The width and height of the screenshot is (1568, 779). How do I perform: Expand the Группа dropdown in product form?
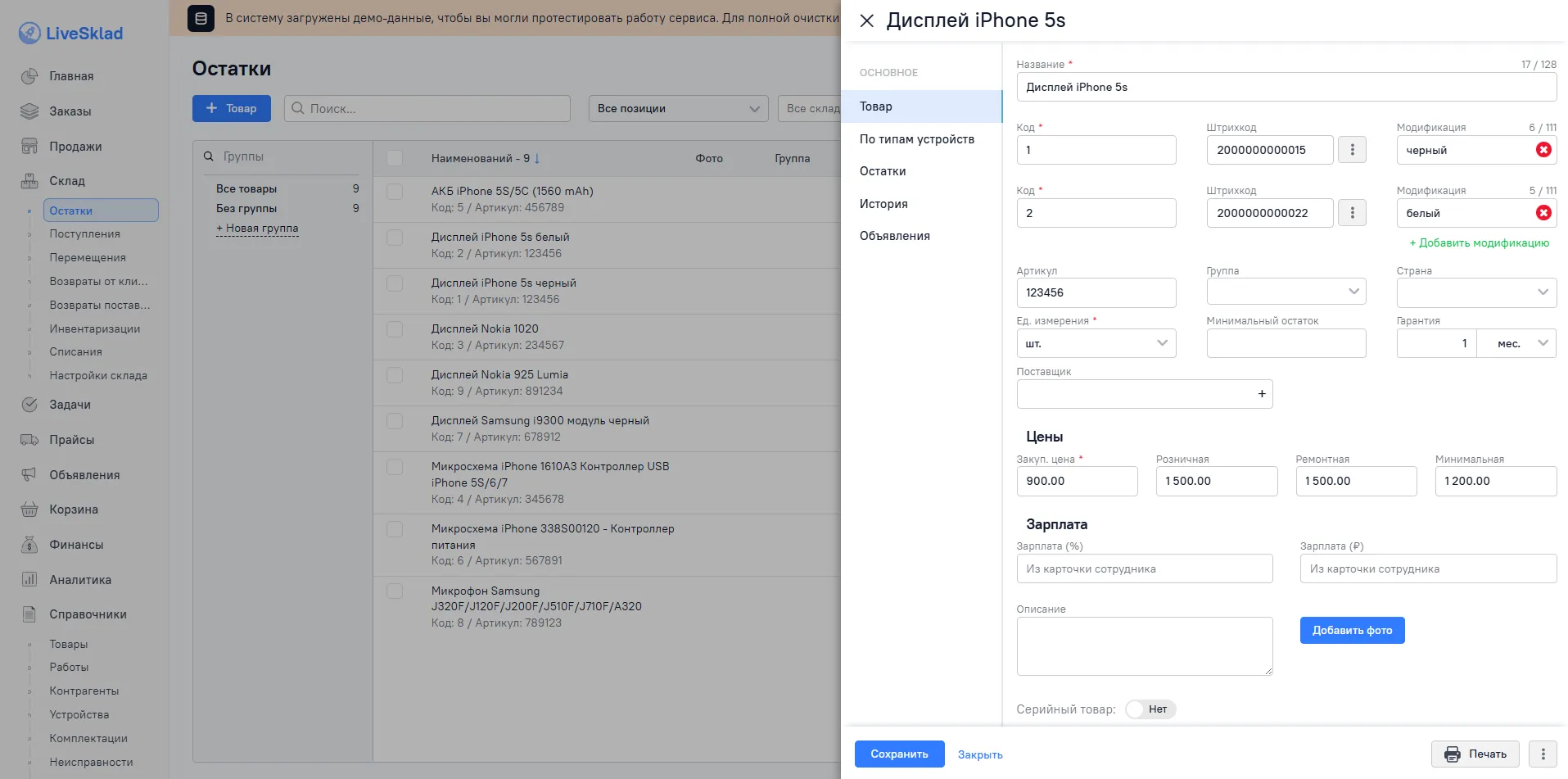(1286, 292)
